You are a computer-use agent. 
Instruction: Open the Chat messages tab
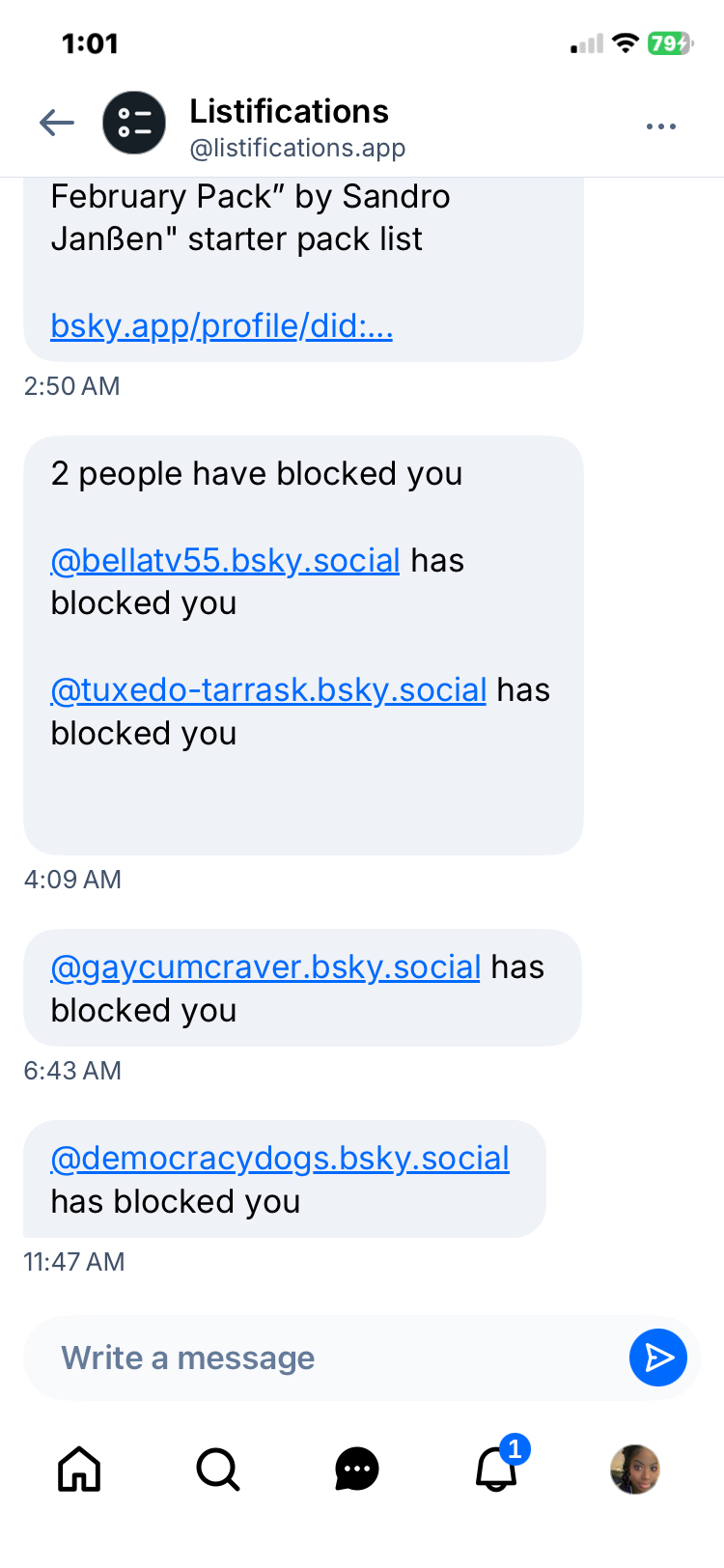pyautogui.click(x=357, y=1470)
